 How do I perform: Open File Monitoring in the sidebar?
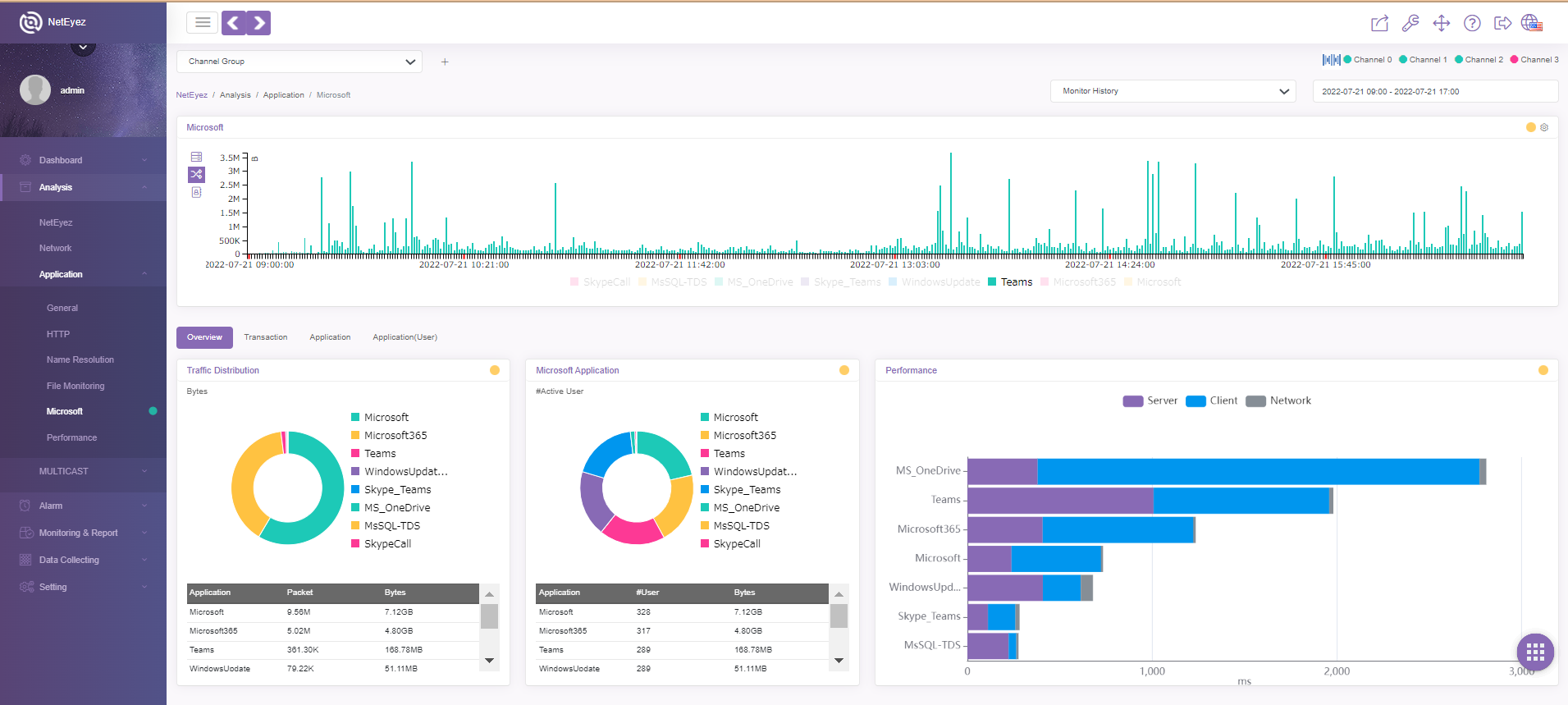click(x=75, y=386)
